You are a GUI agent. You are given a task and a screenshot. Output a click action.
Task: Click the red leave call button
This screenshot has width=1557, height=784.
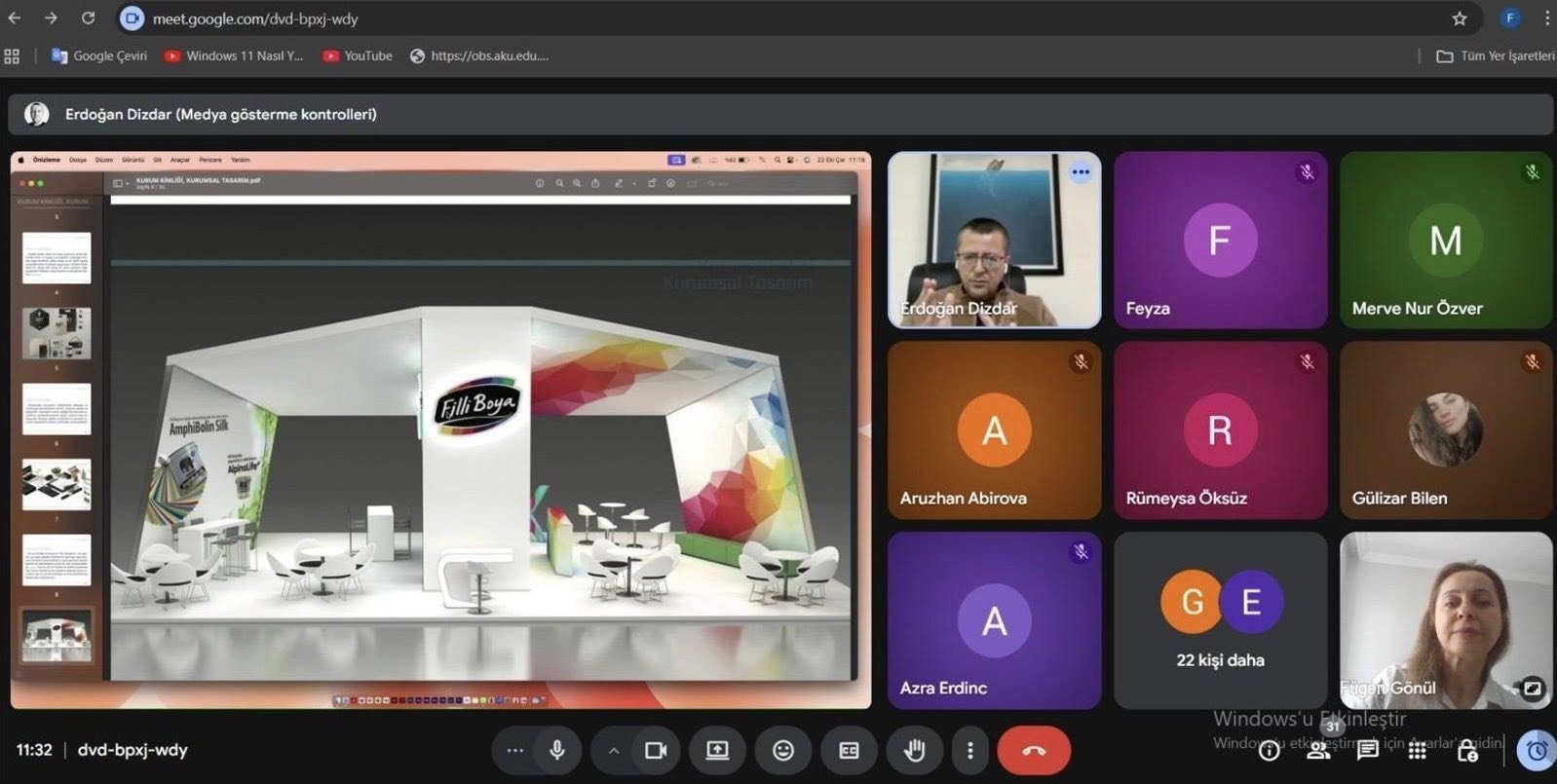point(1034,750)
